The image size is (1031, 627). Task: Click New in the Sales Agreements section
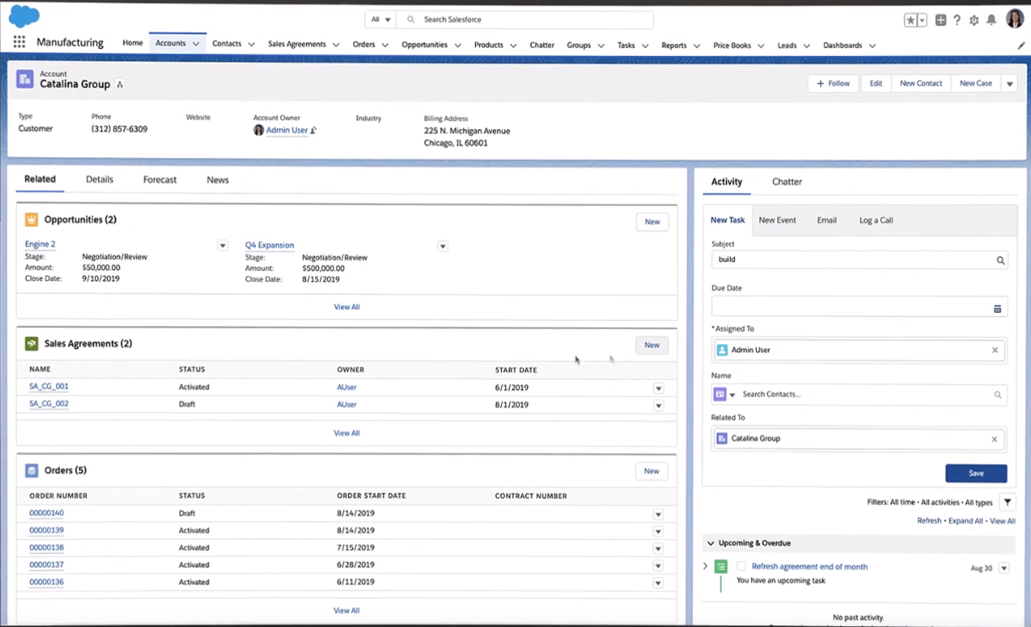coord(652,345)
